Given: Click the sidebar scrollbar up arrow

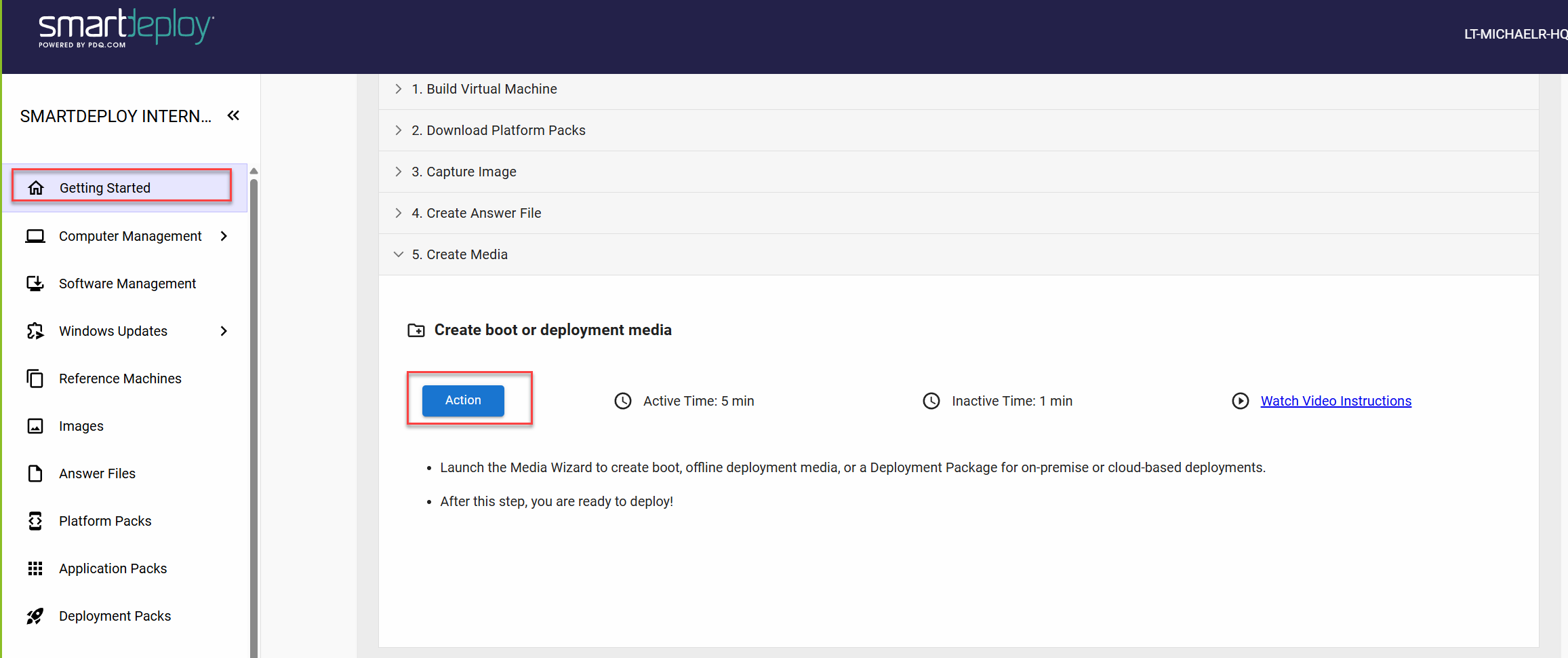Looking at the screenshot, I should [x=254, y=171].
